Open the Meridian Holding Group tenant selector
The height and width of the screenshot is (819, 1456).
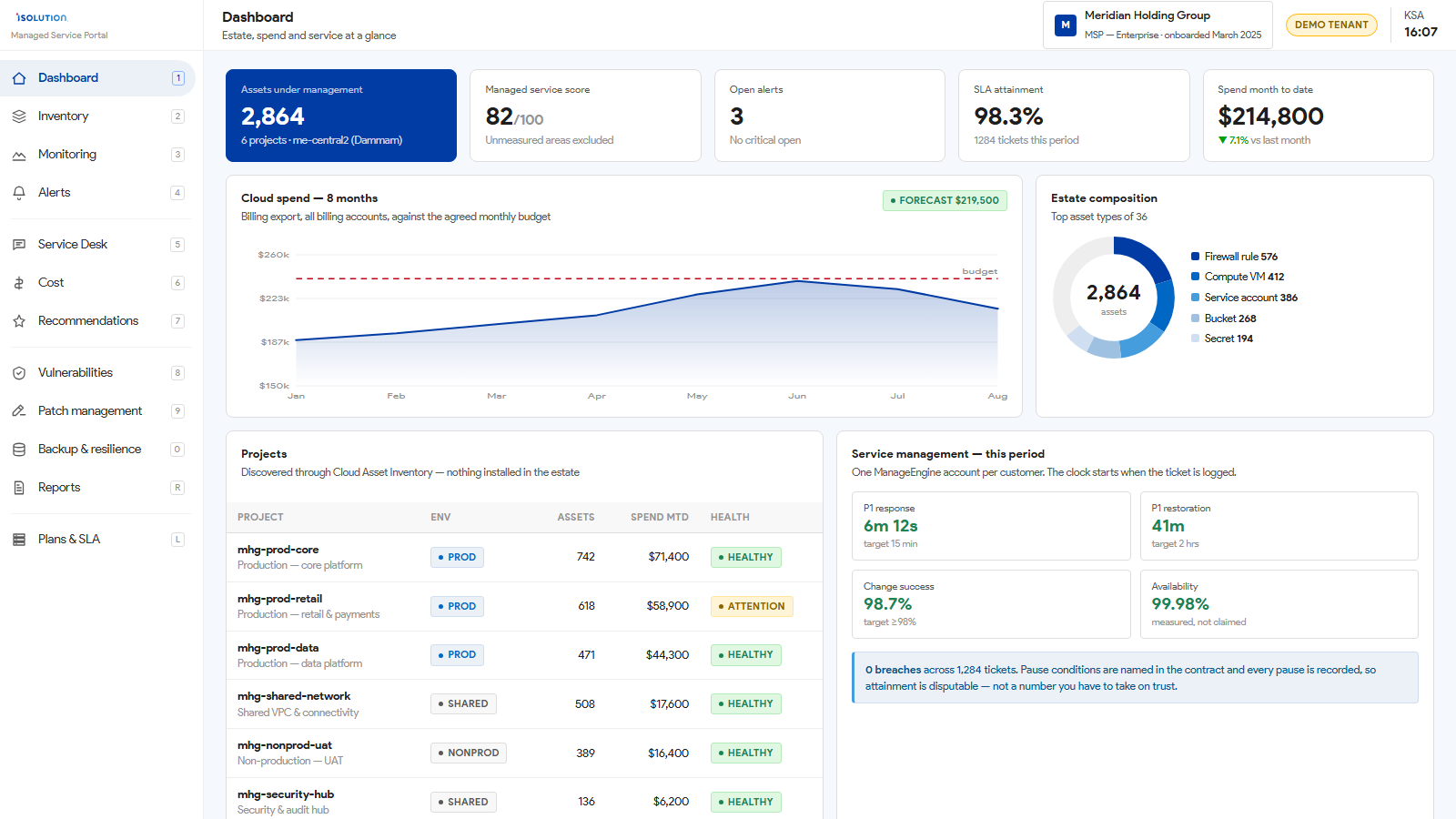coord(1158,25)
